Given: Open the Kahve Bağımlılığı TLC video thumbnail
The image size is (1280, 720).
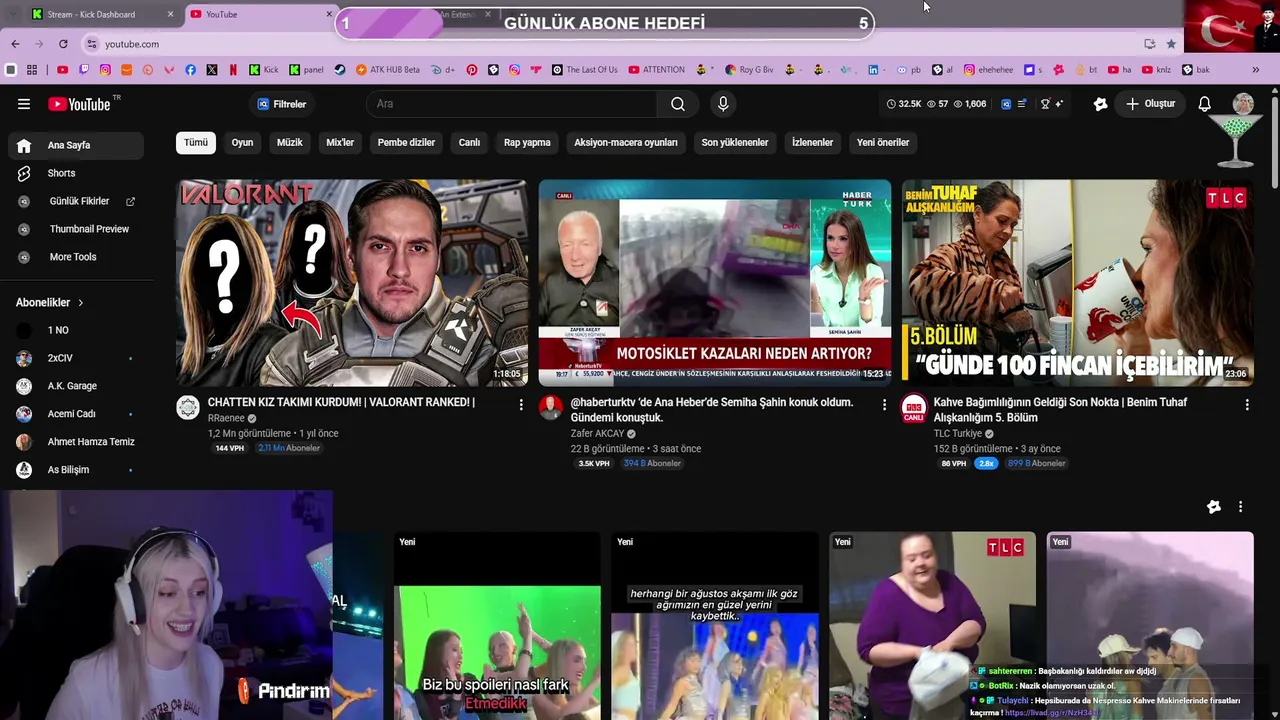Looking at the screenshot, I should click(1078, 283).
